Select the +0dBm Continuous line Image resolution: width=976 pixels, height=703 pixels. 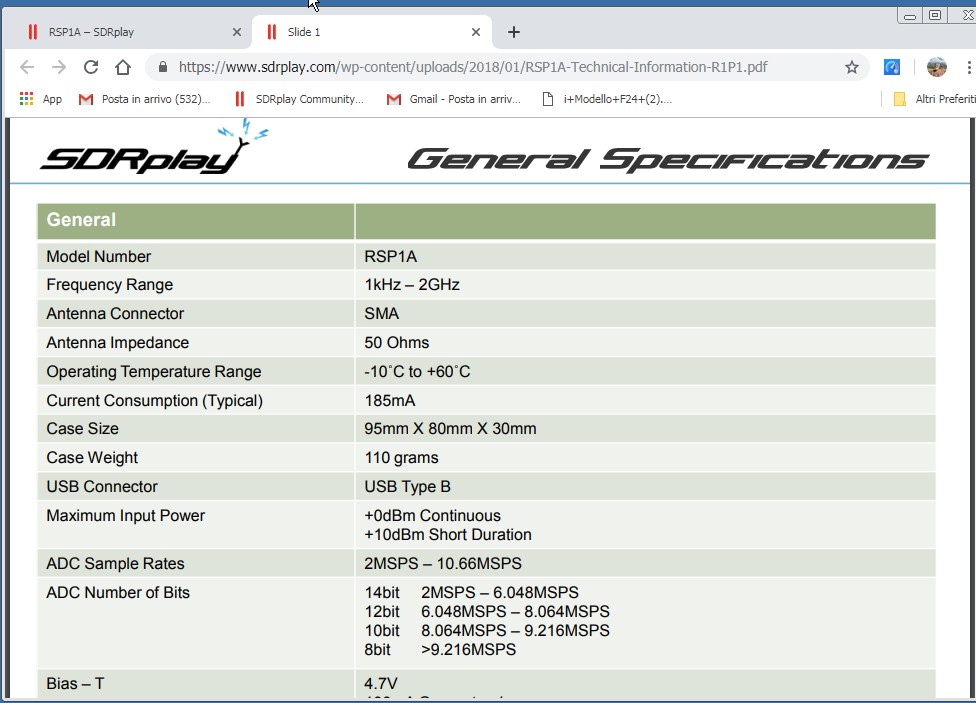pos(433,516)
